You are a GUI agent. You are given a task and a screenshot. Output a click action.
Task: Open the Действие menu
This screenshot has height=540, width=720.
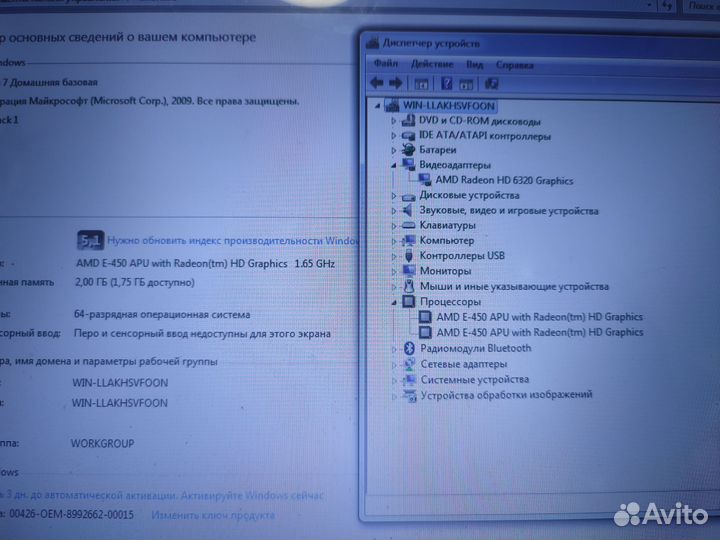(432, 64)
